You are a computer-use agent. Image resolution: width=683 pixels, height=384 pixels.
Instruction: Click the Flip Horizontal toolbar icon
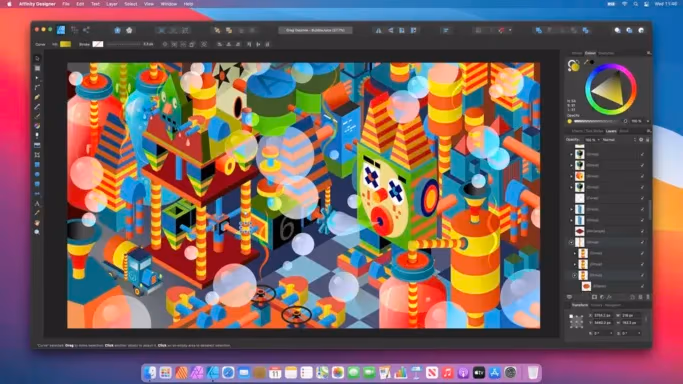click(x=379, y=30)
